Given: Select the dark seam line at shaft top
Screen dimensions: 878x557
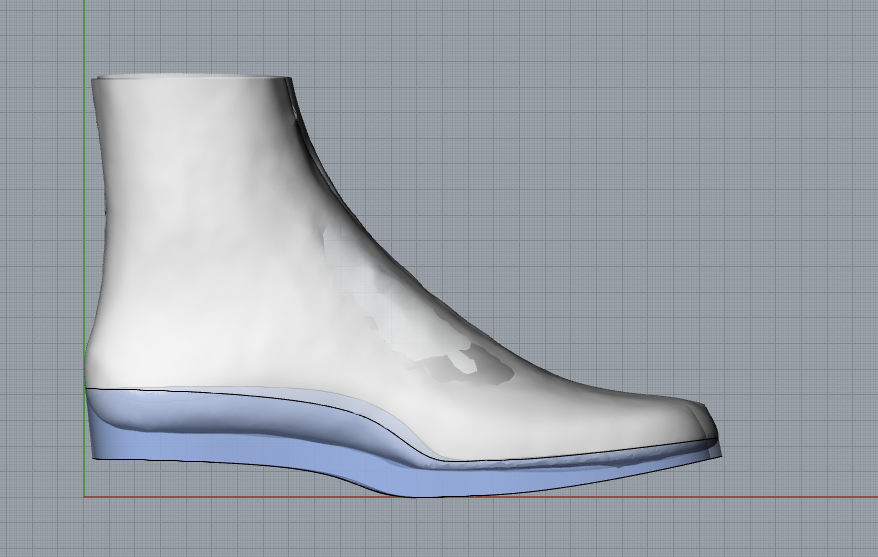Looking at the screenshot, I should point(296,110).
